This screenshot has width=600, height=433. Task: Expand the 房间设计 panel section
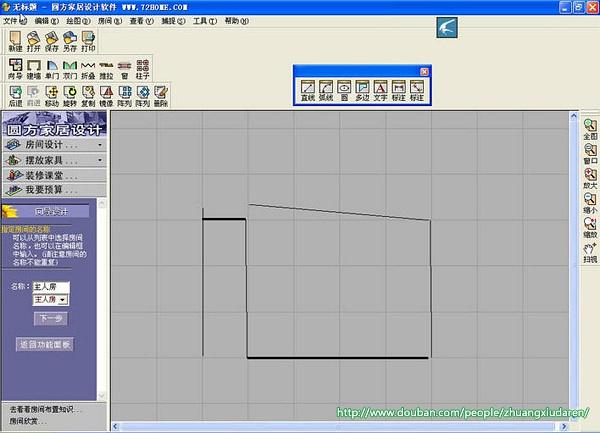click(55, 145)
